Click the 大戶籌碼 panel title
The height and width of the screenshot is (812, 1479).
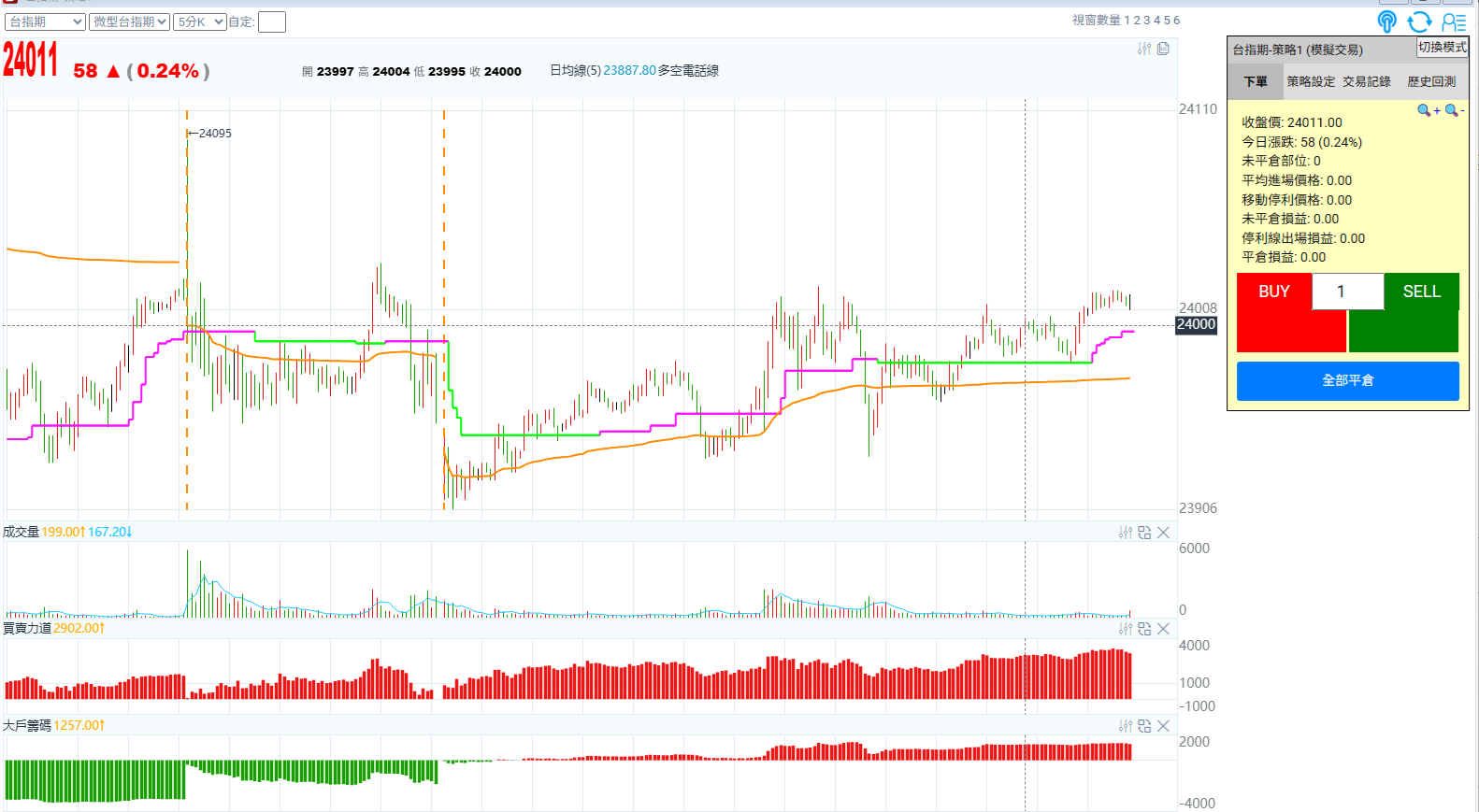27,726
